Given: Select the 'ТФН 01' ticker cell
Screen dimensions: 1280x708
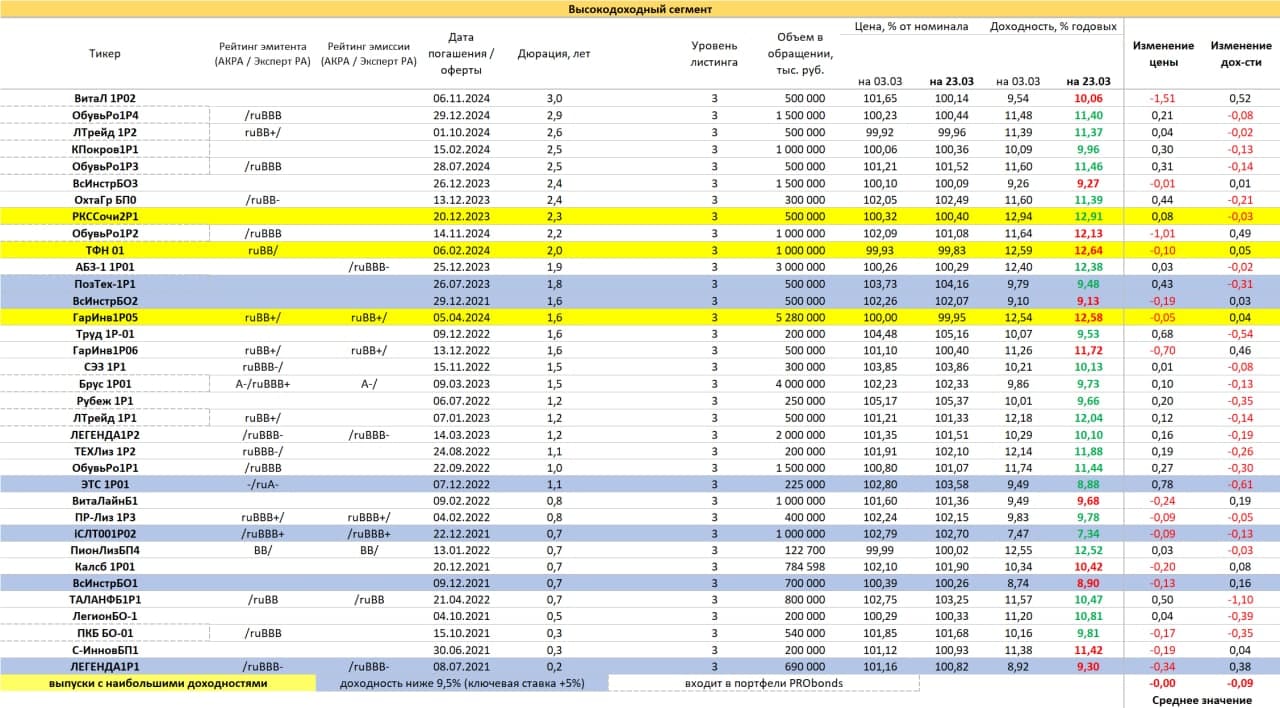Looking at the screenshot, I should [105, 250].
